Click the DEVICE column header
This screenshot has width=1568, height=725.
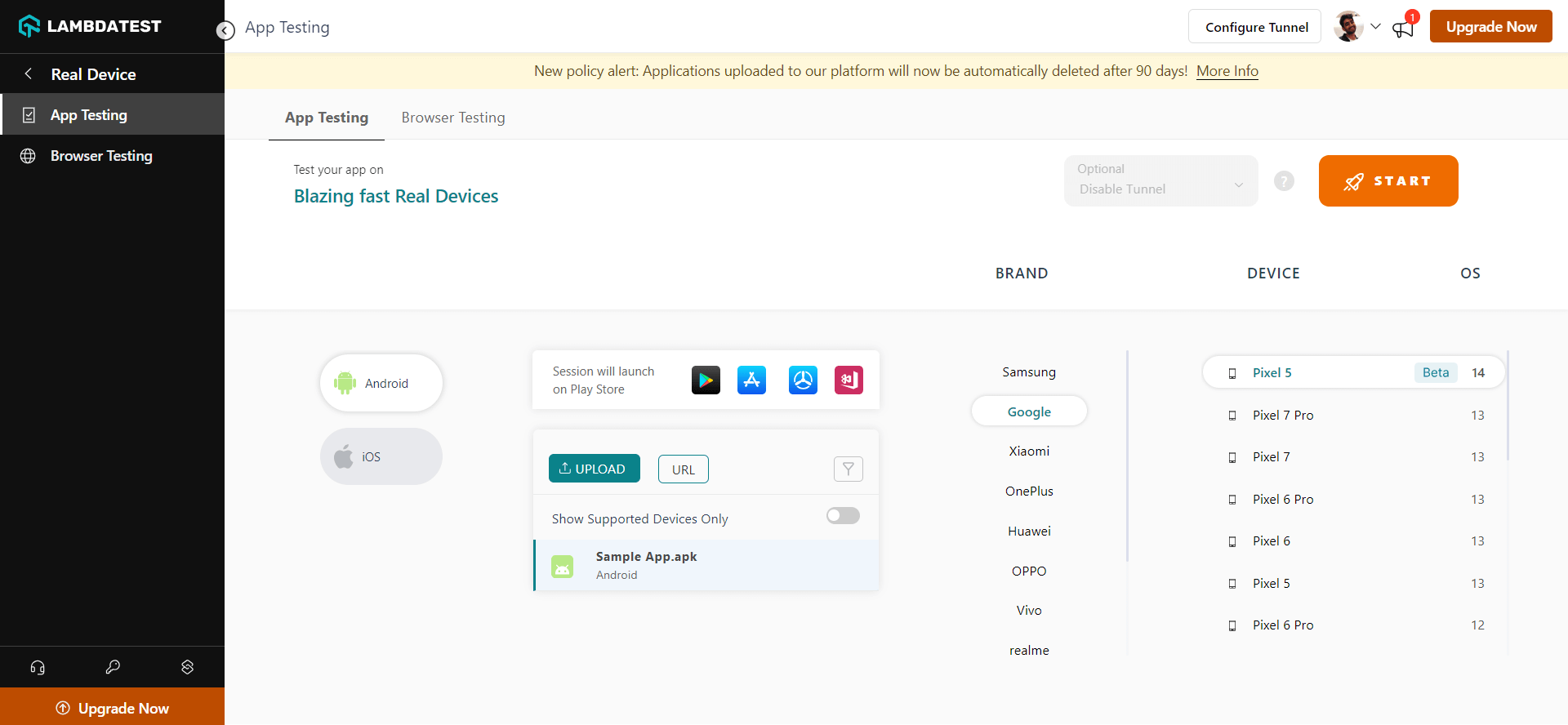pyautogui.click(x=1273, y=274)
